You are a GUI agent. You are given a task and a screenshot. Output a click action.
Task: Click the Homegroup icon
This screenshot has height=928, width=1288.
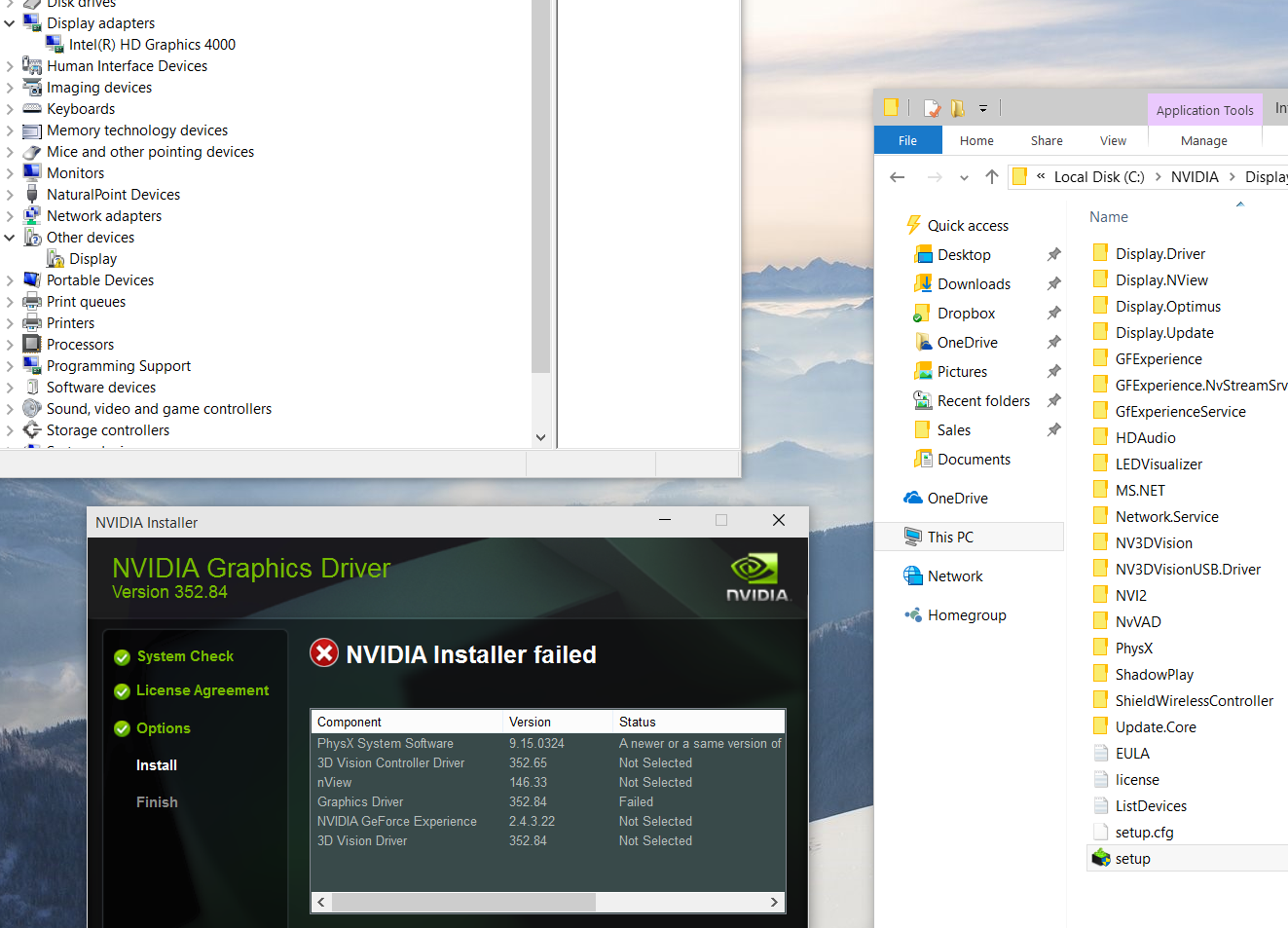pos(913,614)
